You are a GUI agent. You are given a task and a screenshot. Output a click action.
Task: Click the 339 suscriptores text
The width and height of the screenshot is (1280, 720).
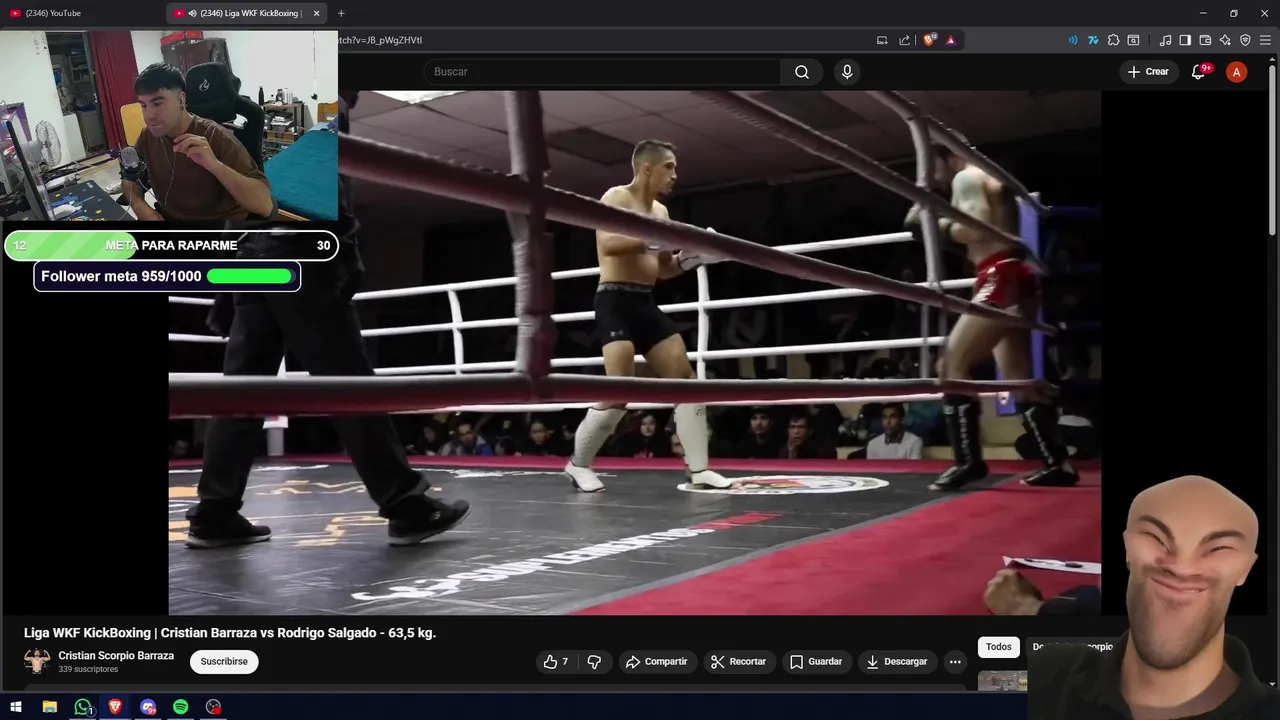[x=88, y=669]
